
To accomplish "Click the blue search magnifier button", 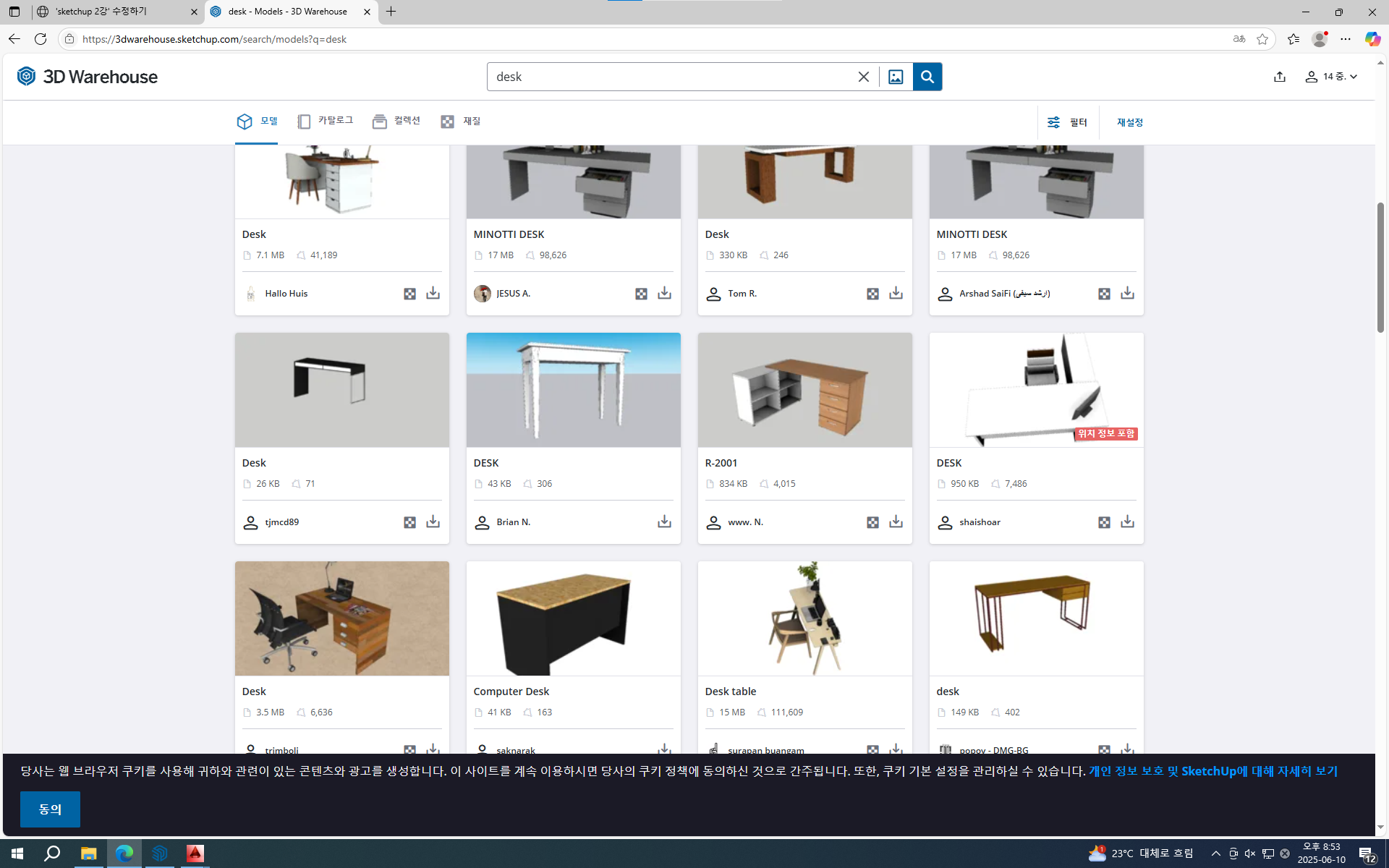I will (x=927, y=77).
